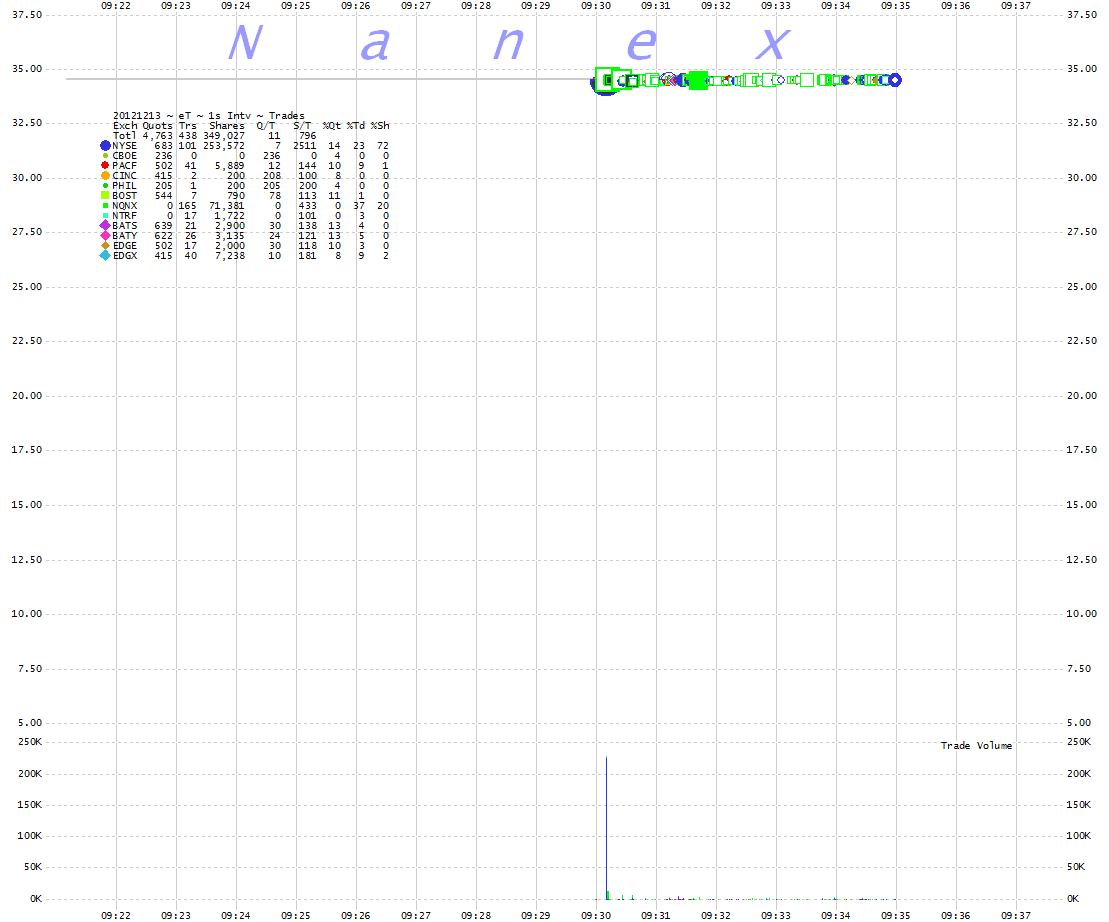Click the 'S/T' column header
The height and width of the screenshot is (922, 1109).
[302, 125]
